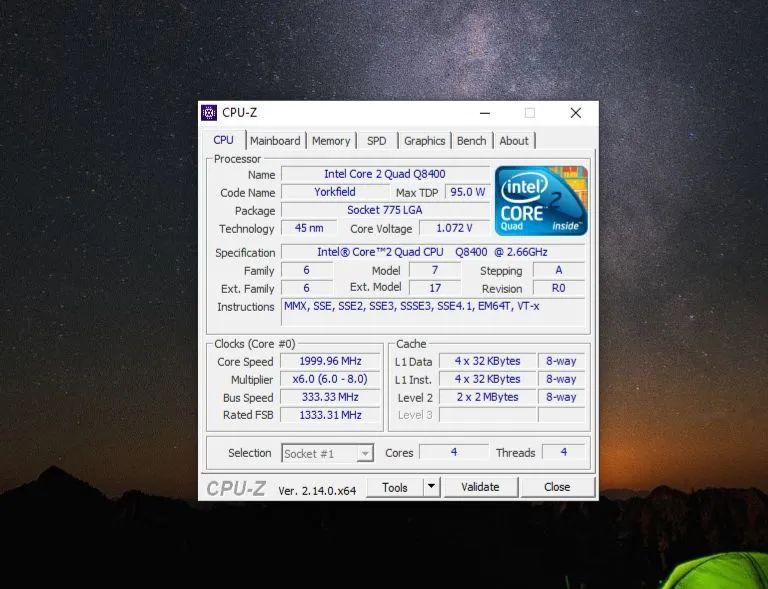Image resolution: width=768 pixels, height=589 pixels.
Task: Click the Revision value R0
Action: click(558, 288)
